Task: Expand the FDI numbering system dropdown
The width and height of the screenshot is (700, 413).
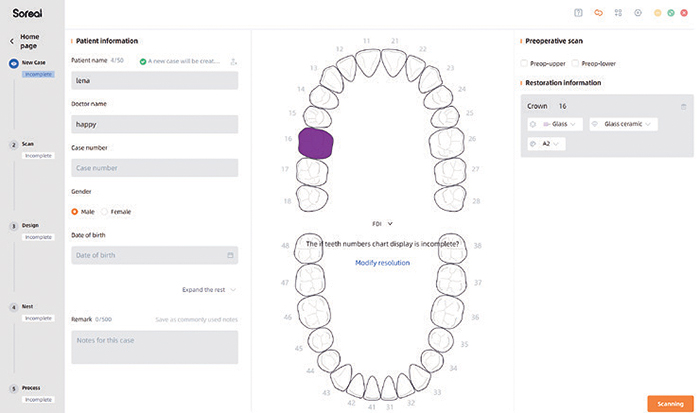Action: click(383, 224)
